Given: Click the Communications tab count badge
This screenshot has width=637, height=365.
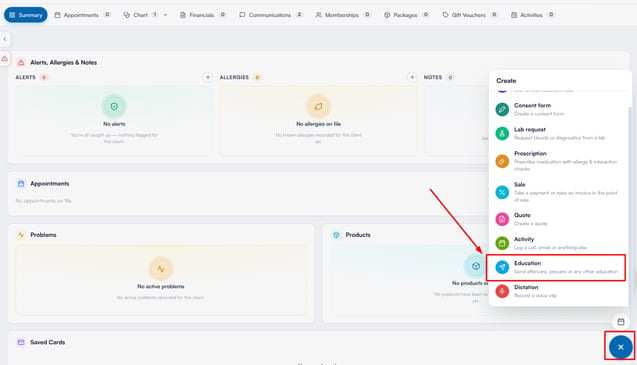Looking at the screenshot, I should pos(299,15).
